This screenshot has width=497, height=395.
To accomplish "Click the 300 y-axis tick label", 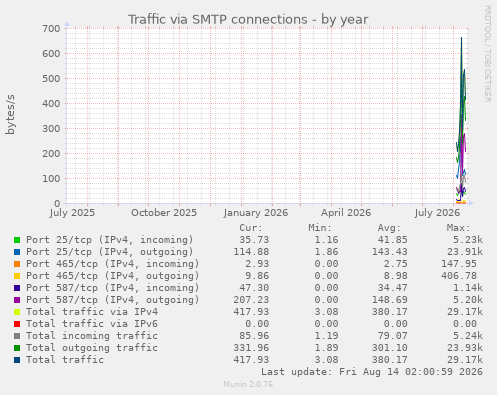I will point(51,128).
